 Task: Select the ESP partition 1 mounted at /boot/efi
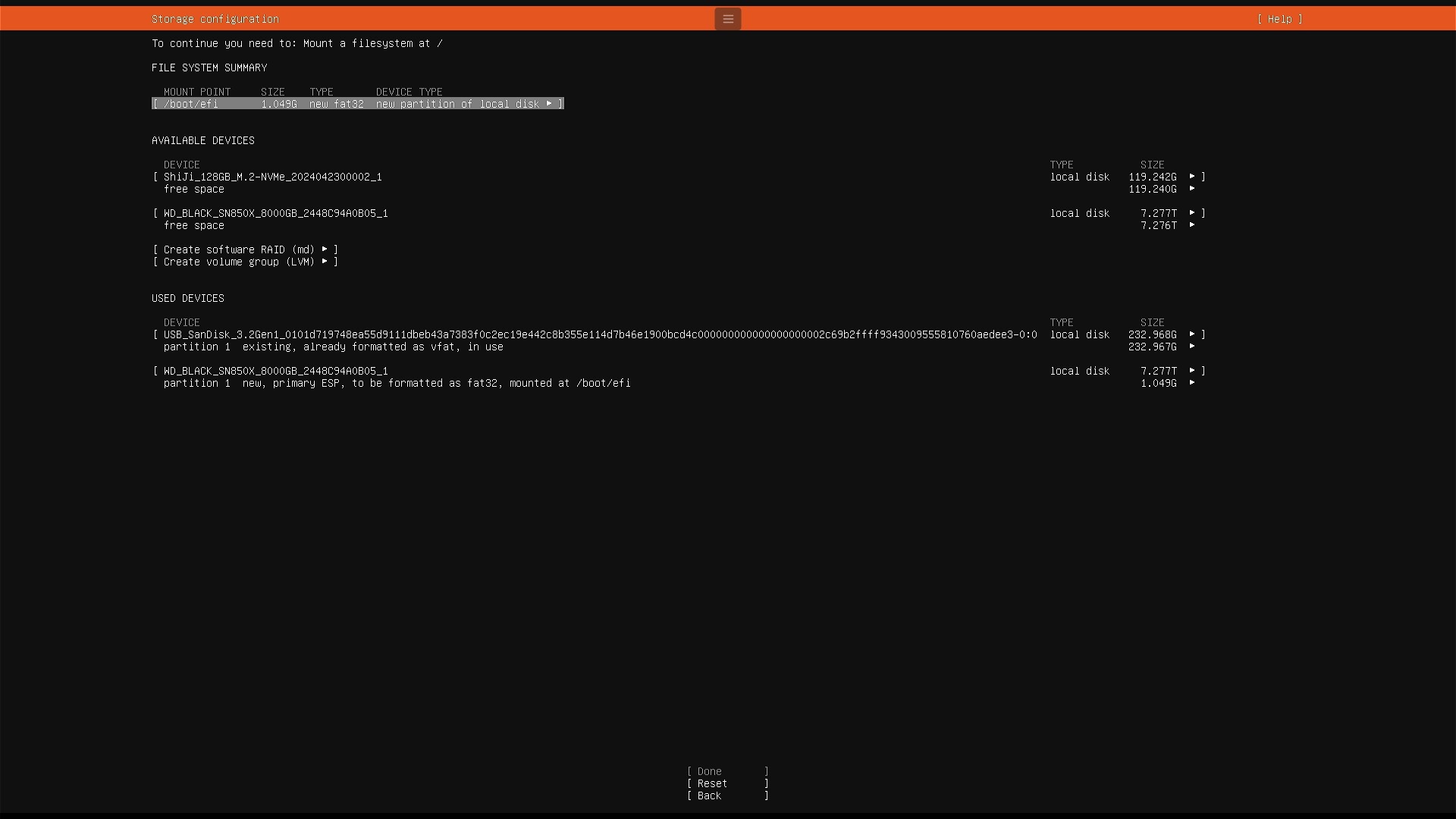(397, 383)
